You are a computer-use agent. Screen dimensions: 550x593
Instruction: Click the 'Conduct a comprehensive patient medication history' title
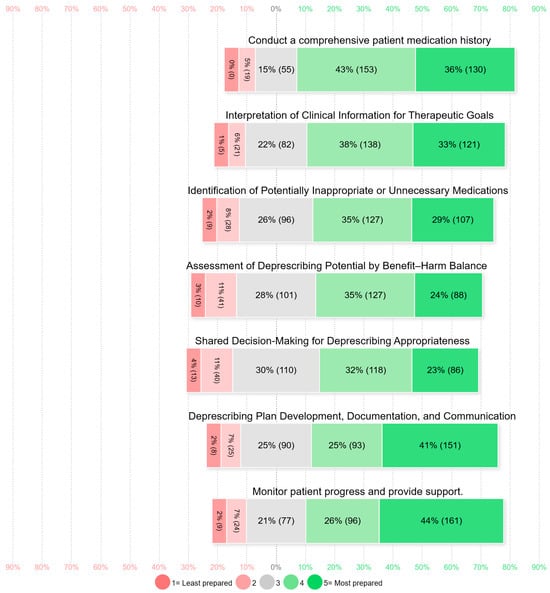[370, 40]
